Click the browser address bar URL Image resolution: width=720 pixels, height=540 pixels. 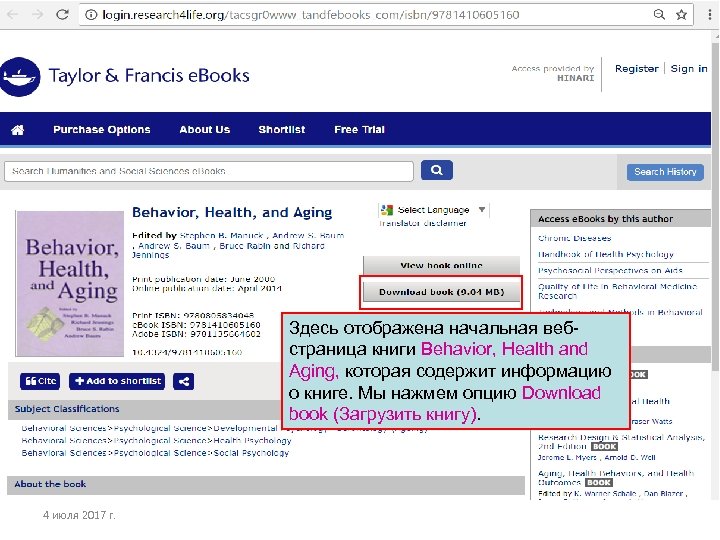click(x=310, y=15)
